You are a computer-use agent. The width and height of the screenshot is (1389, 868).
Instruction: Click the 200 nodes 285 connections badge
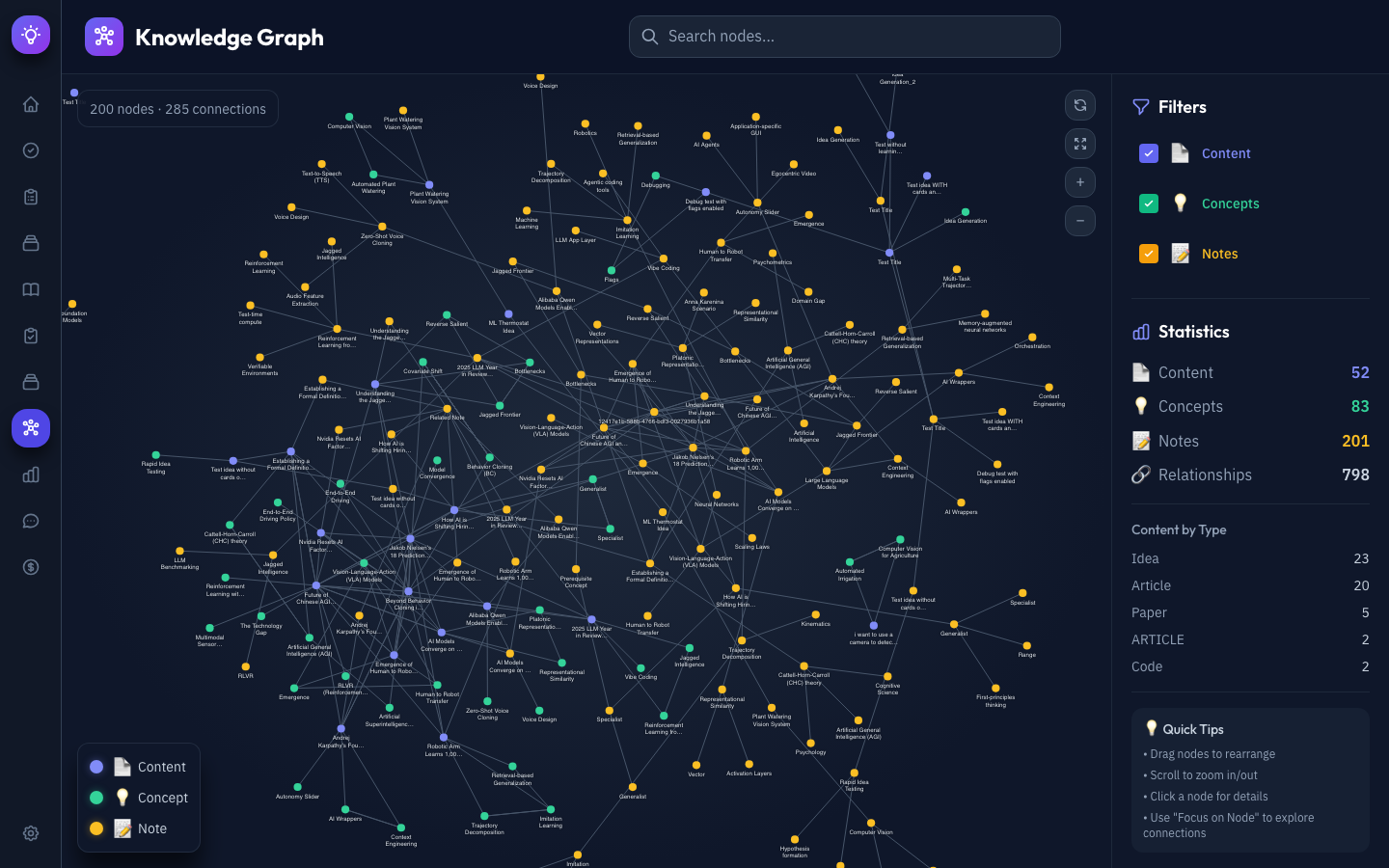pyautogui.click(x=178, y=109)
